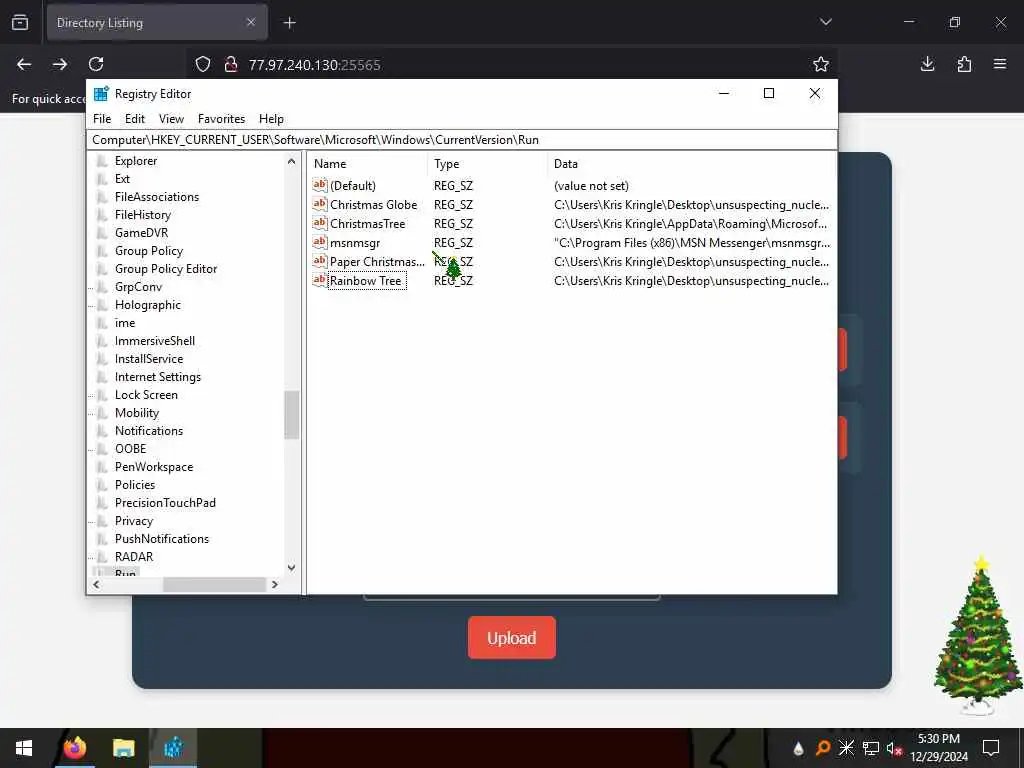
Task: Select the GrpConv key
Action: (x=138, y=287)
